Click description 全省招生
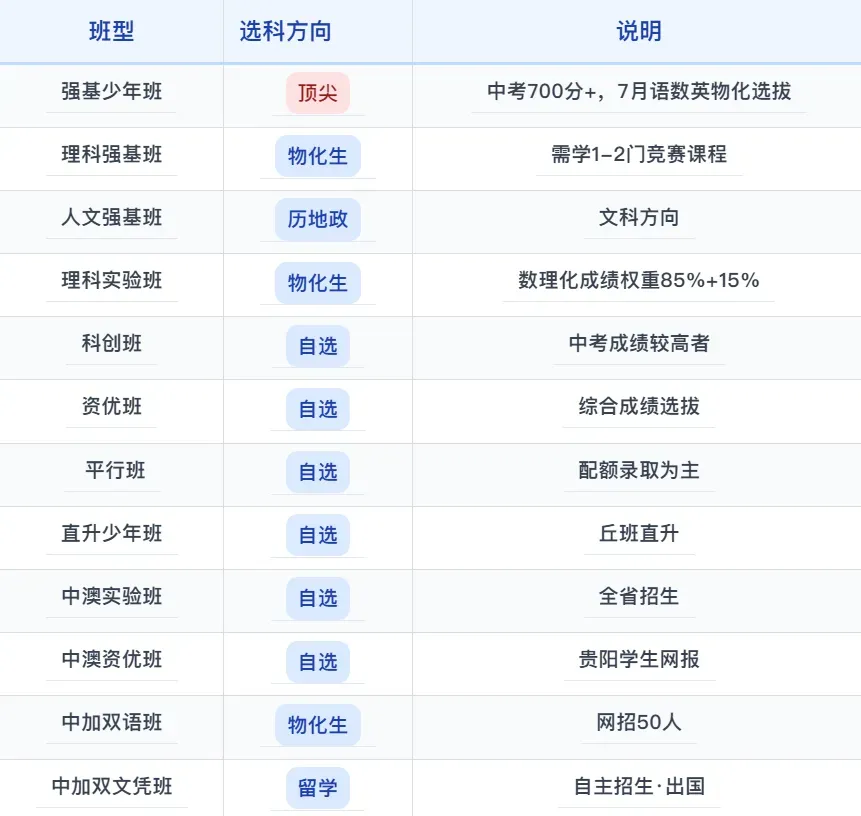861x816 pixels. [x=639, y=596]
